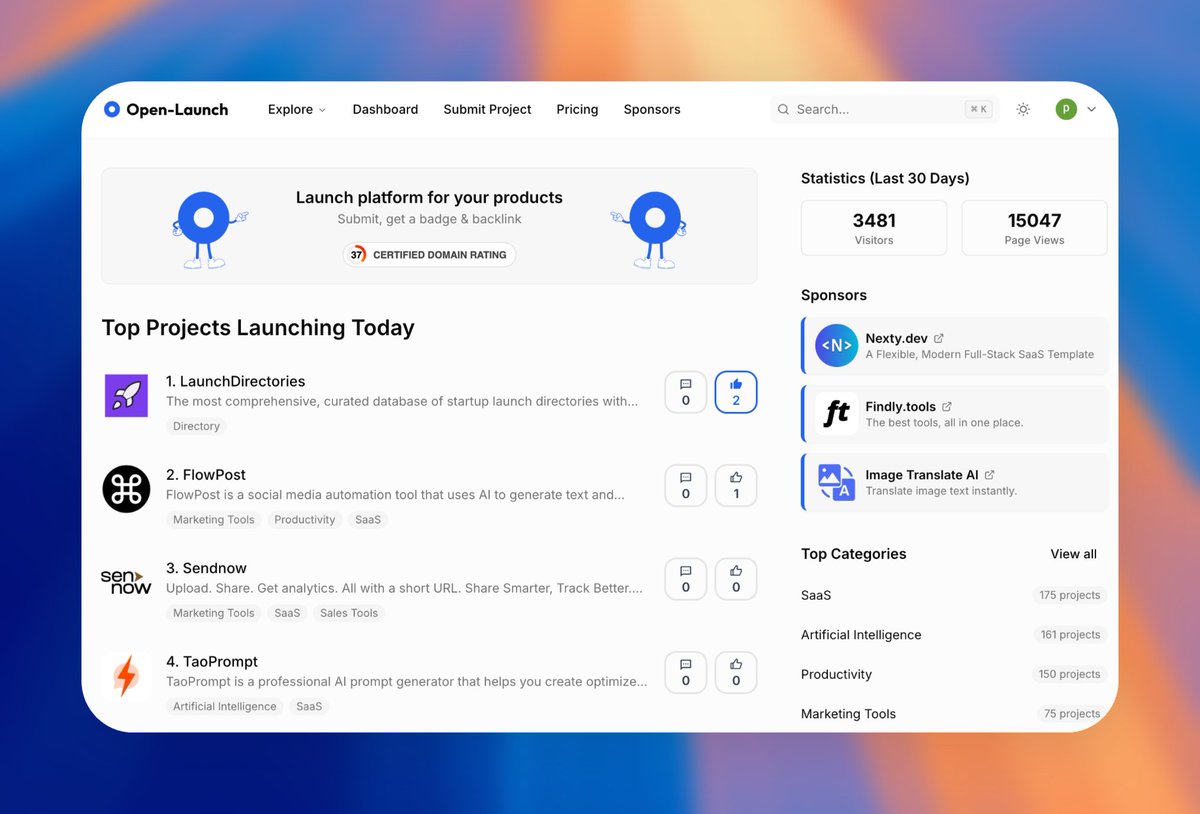The width and height of the screenshot is (1200, 814).
Task: Open the Submit Project page
Action: click(x=487, y=110)
